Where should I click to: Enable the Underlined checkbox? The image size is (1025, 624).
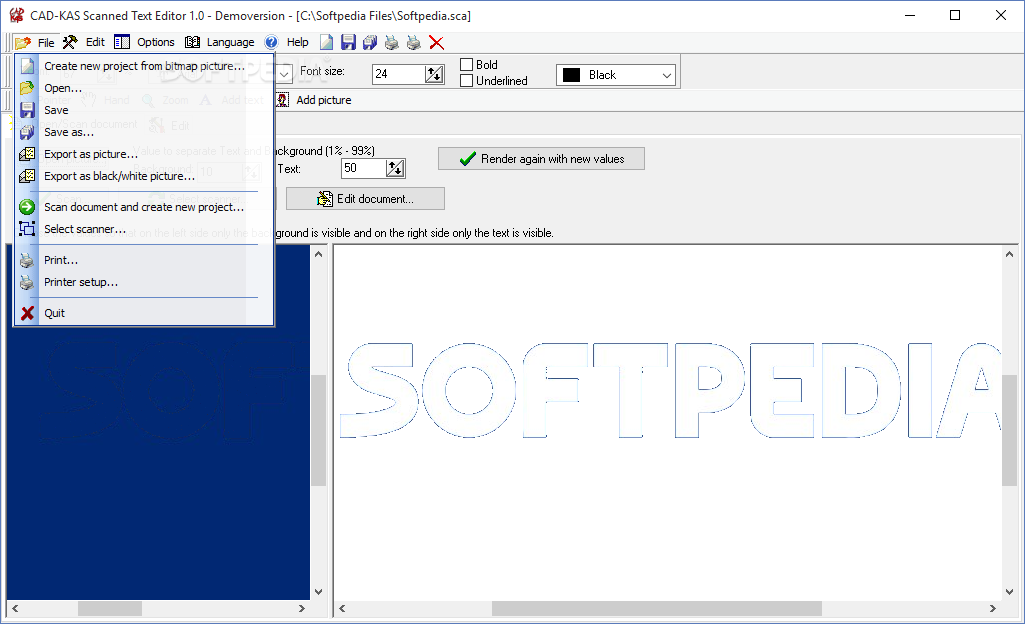(x=466, y=81)
